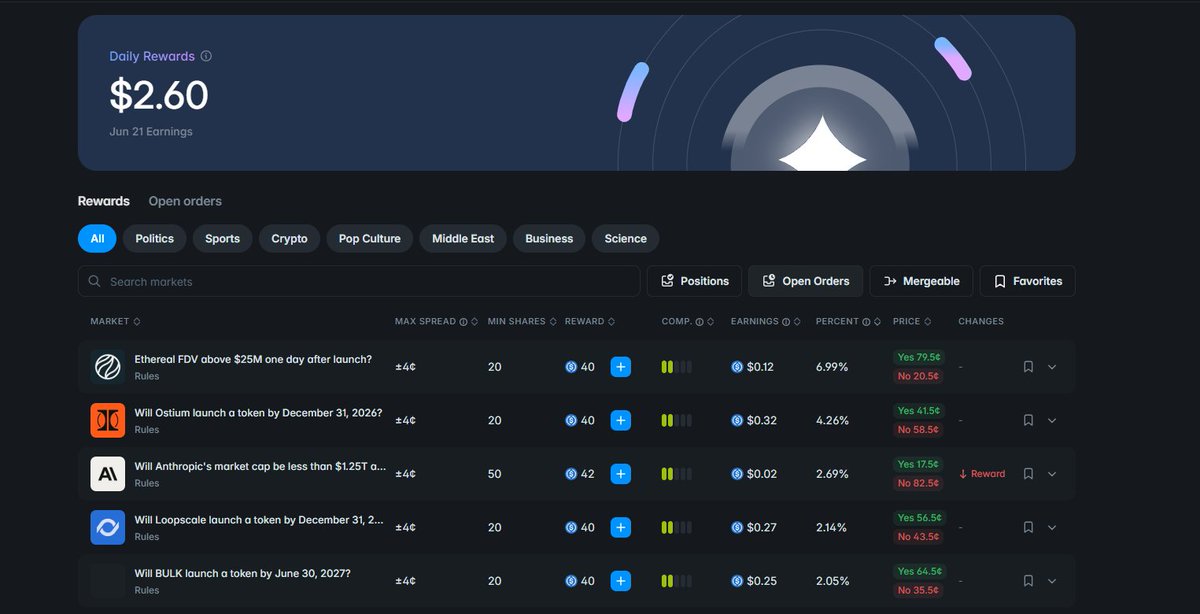Screen dimensions: 1200x614
Task: Add reward order for Ostium token market
Action: point(621,421)
